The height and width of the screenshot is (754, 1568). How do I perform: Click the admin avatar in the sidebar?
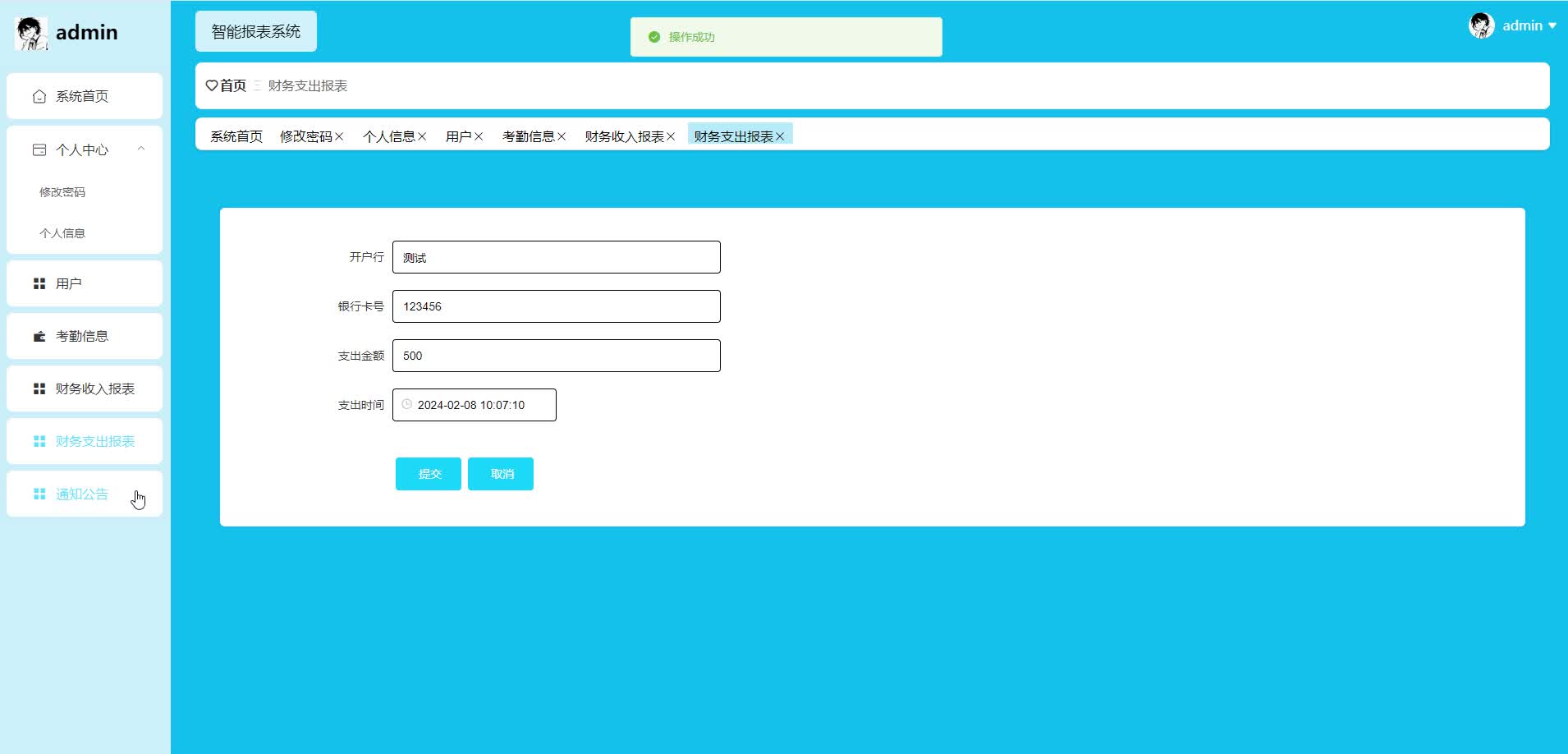click(31, 33)
